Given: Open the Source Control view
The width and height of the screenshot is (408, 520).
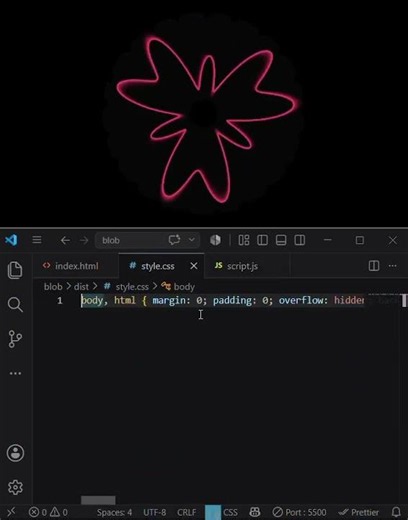Looking at the screenshot, I should tap(15, 339).
